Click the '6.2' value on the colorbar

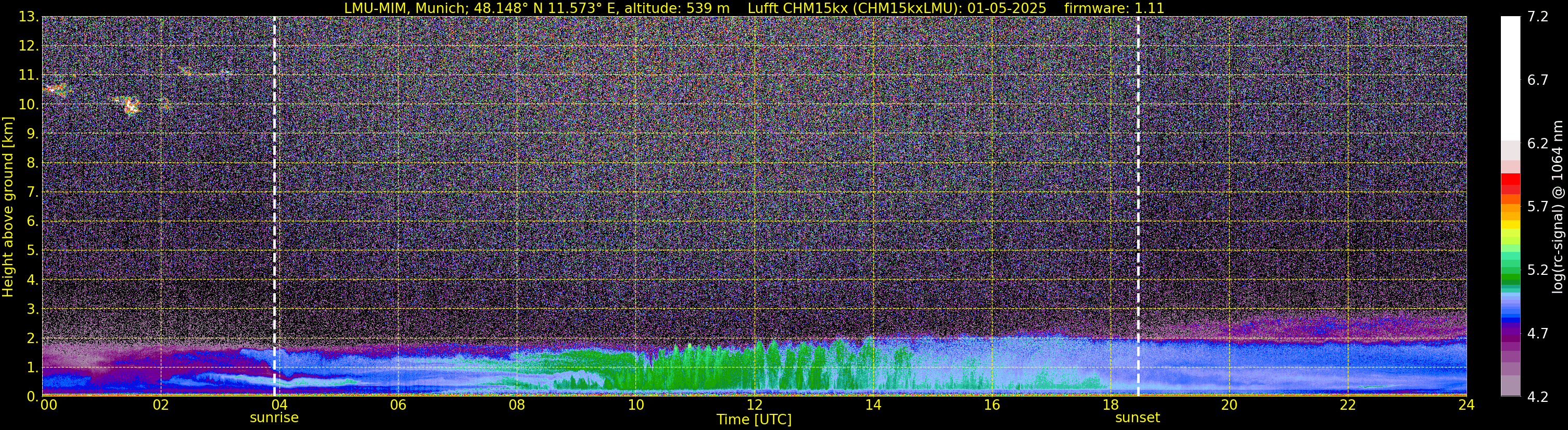[1538, 144]
